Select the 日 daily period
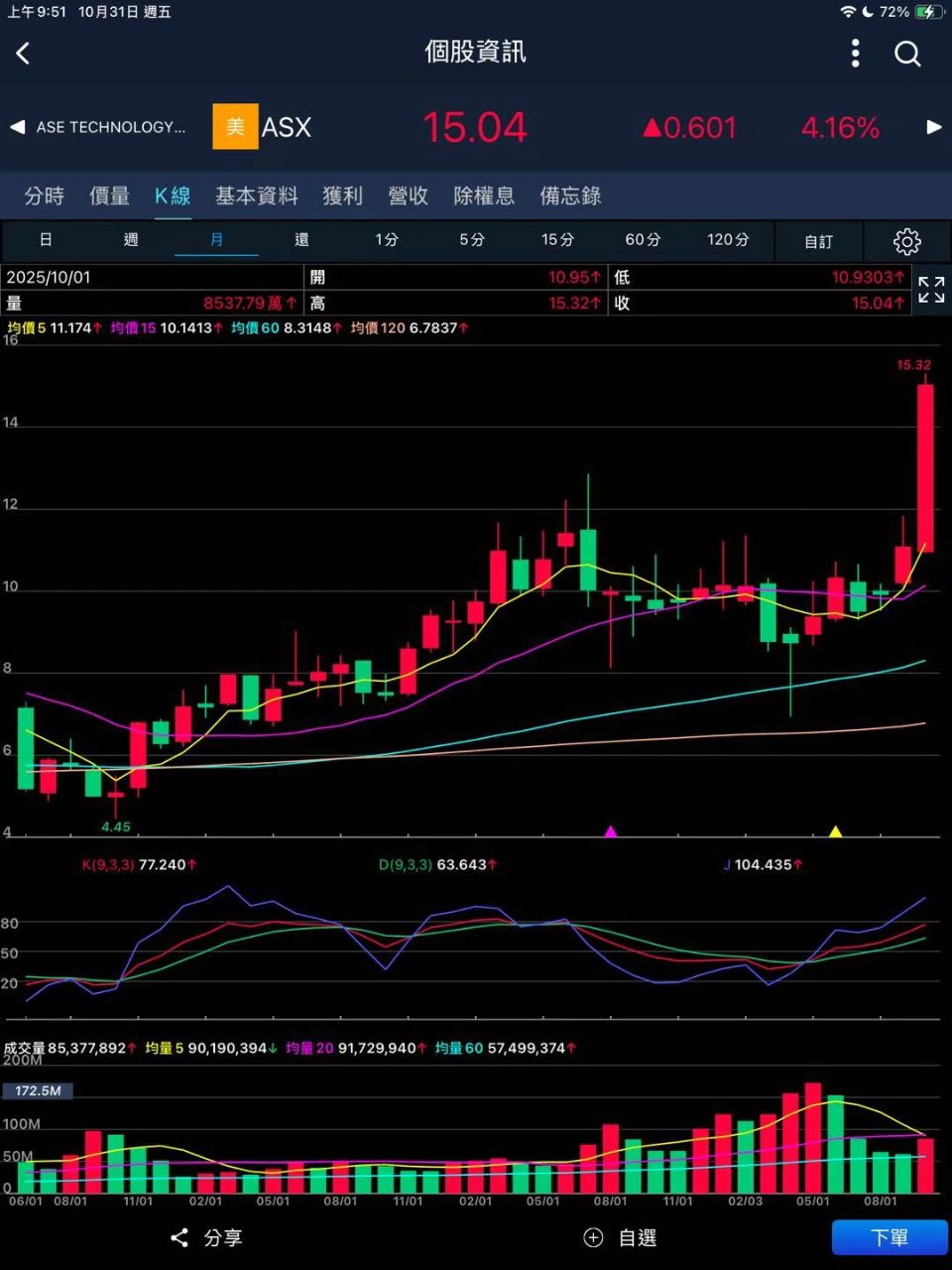The width and height of the screenshot is (952, 1270). click(46, 240)
